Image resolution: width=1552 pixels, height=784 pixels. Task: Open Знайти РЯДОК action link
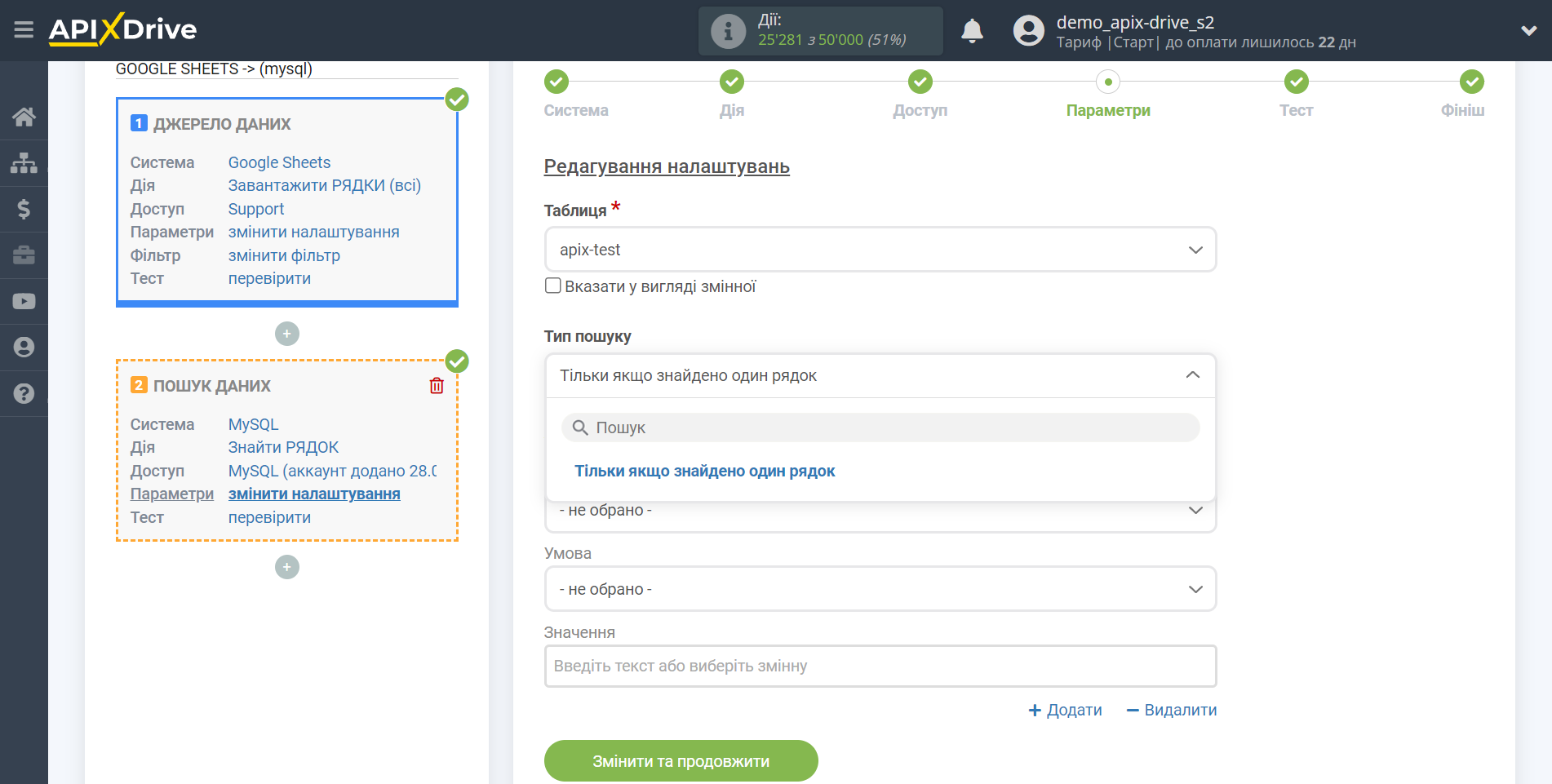(283, 447)
